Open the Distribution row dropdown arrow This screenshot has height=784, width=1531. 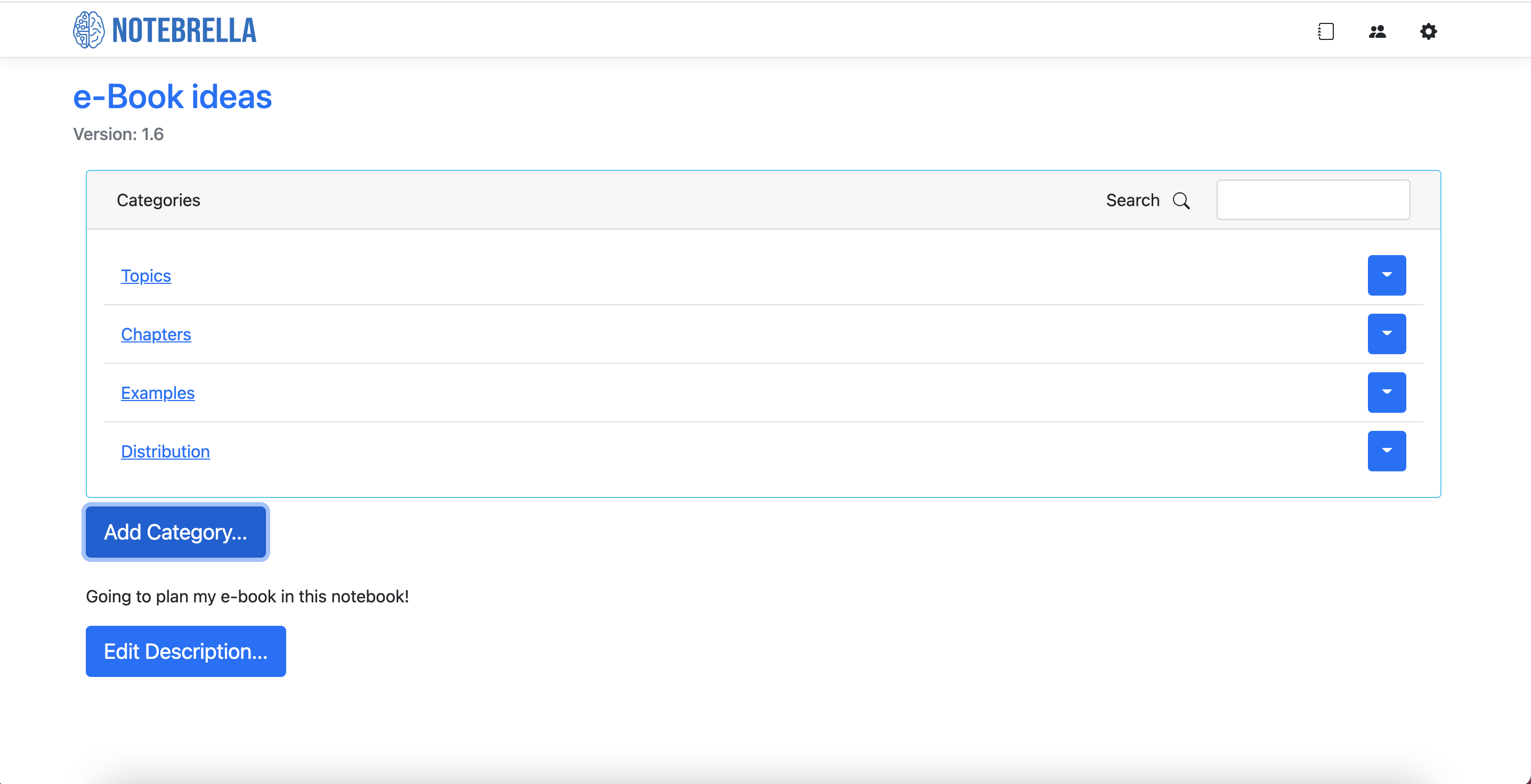coord(1386,451)
